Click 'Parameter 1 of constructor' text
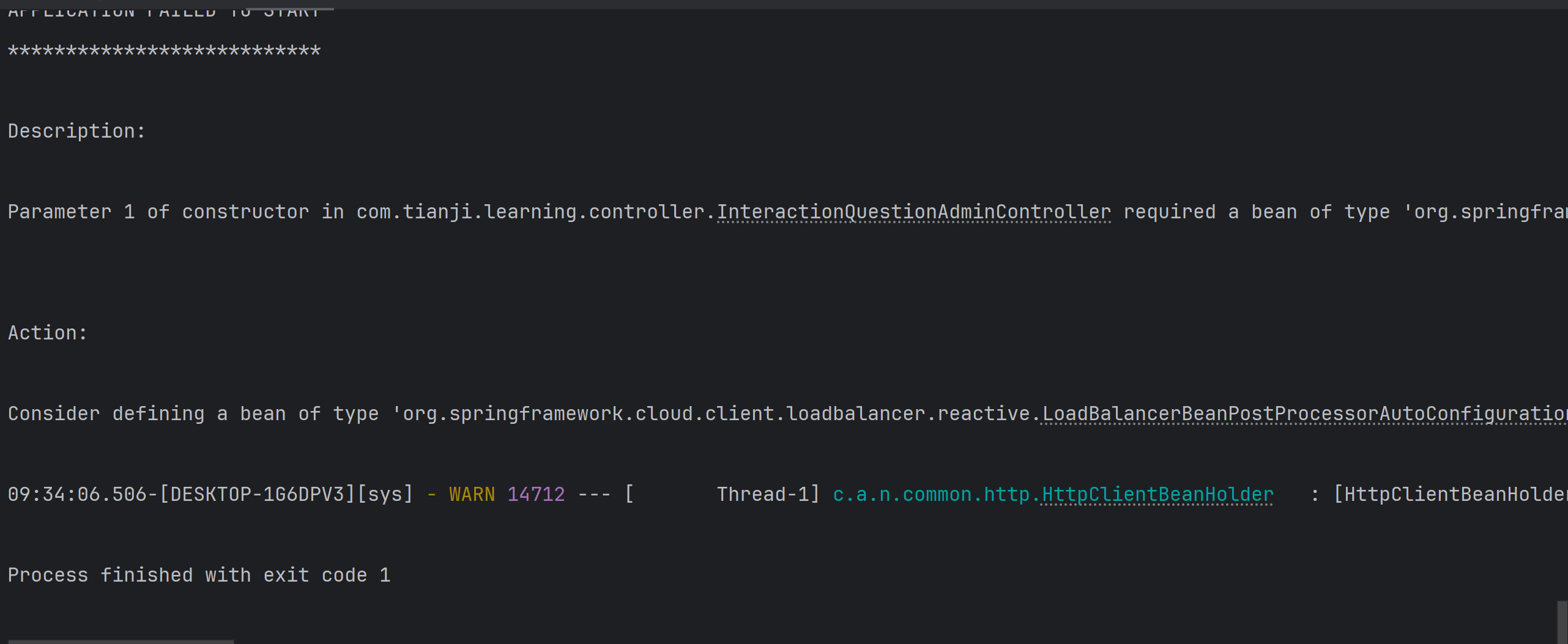This screenshot has width=1568, height=644. point(158,212)
